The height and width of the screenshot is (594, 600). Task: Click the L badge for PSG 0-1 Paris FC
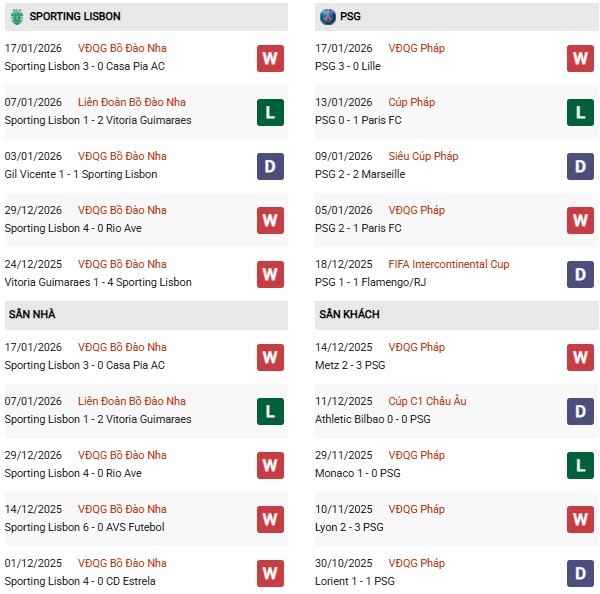click(581, 112)
